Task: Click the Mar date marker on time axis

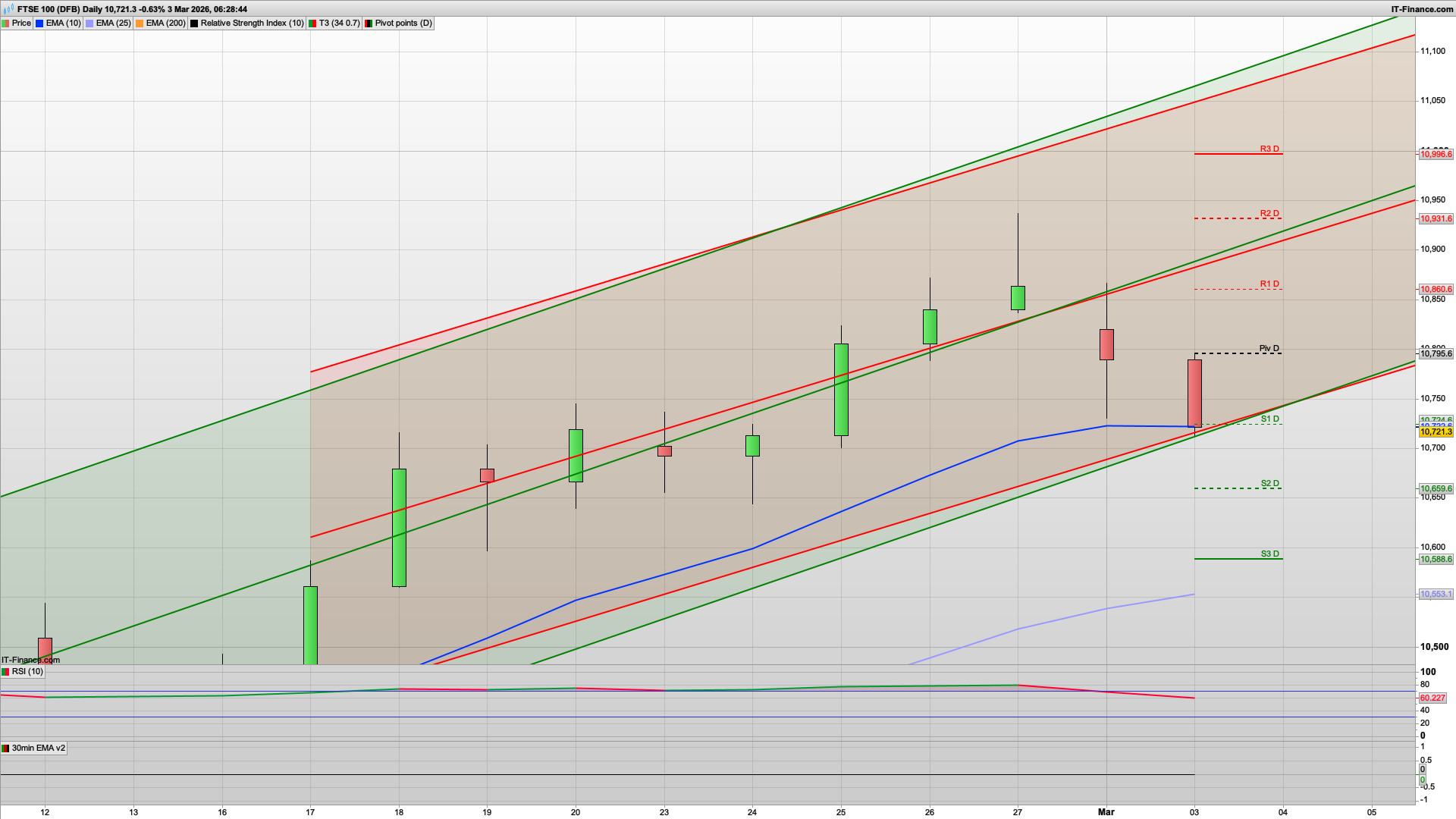Action: [1106, 812]
